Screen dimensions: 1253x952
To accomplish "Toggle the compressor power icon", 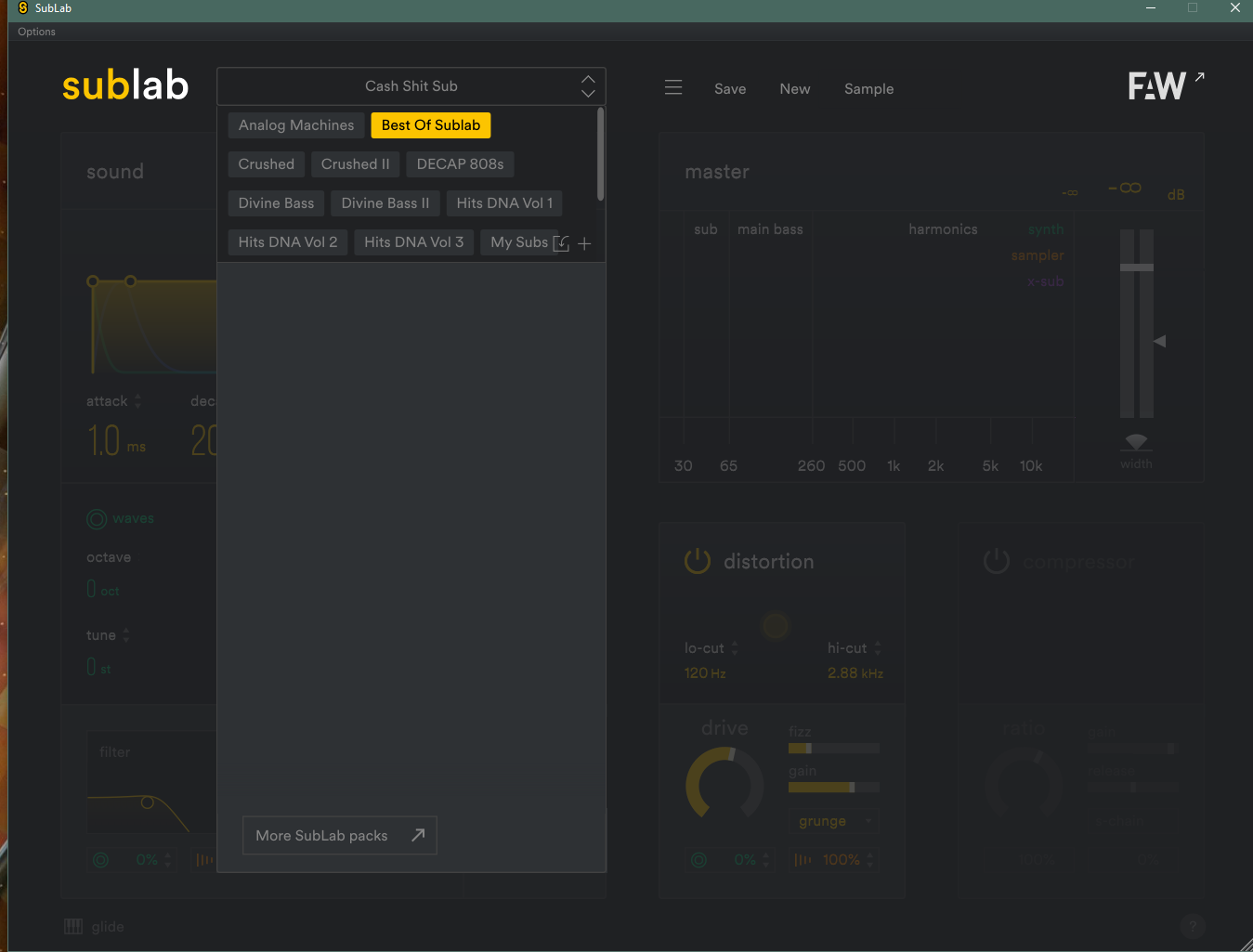I will 997,561.
